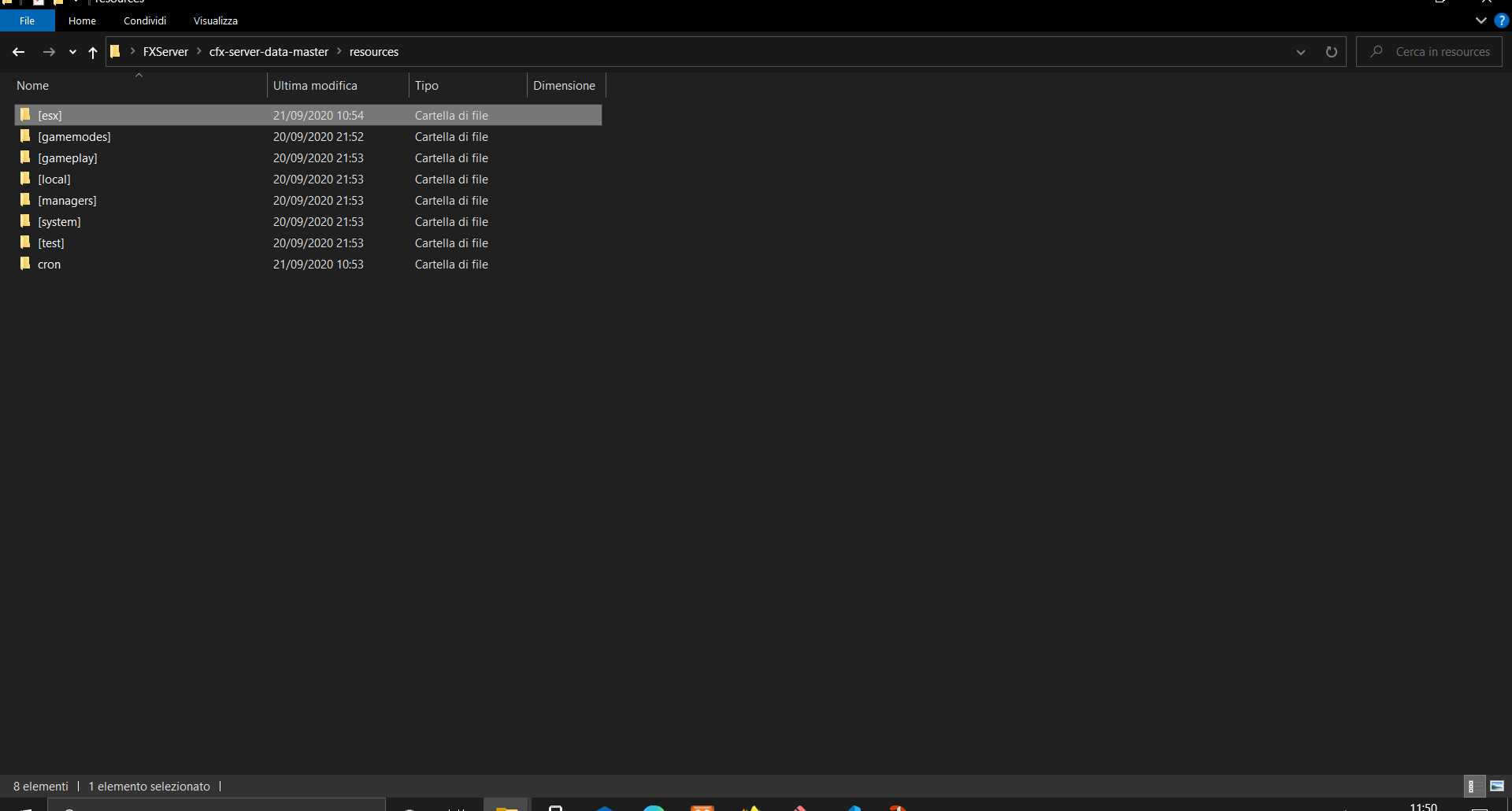Go up one folder level with the up arrow
Viewport: 1512px width, 811px height.
coord(92,53)
